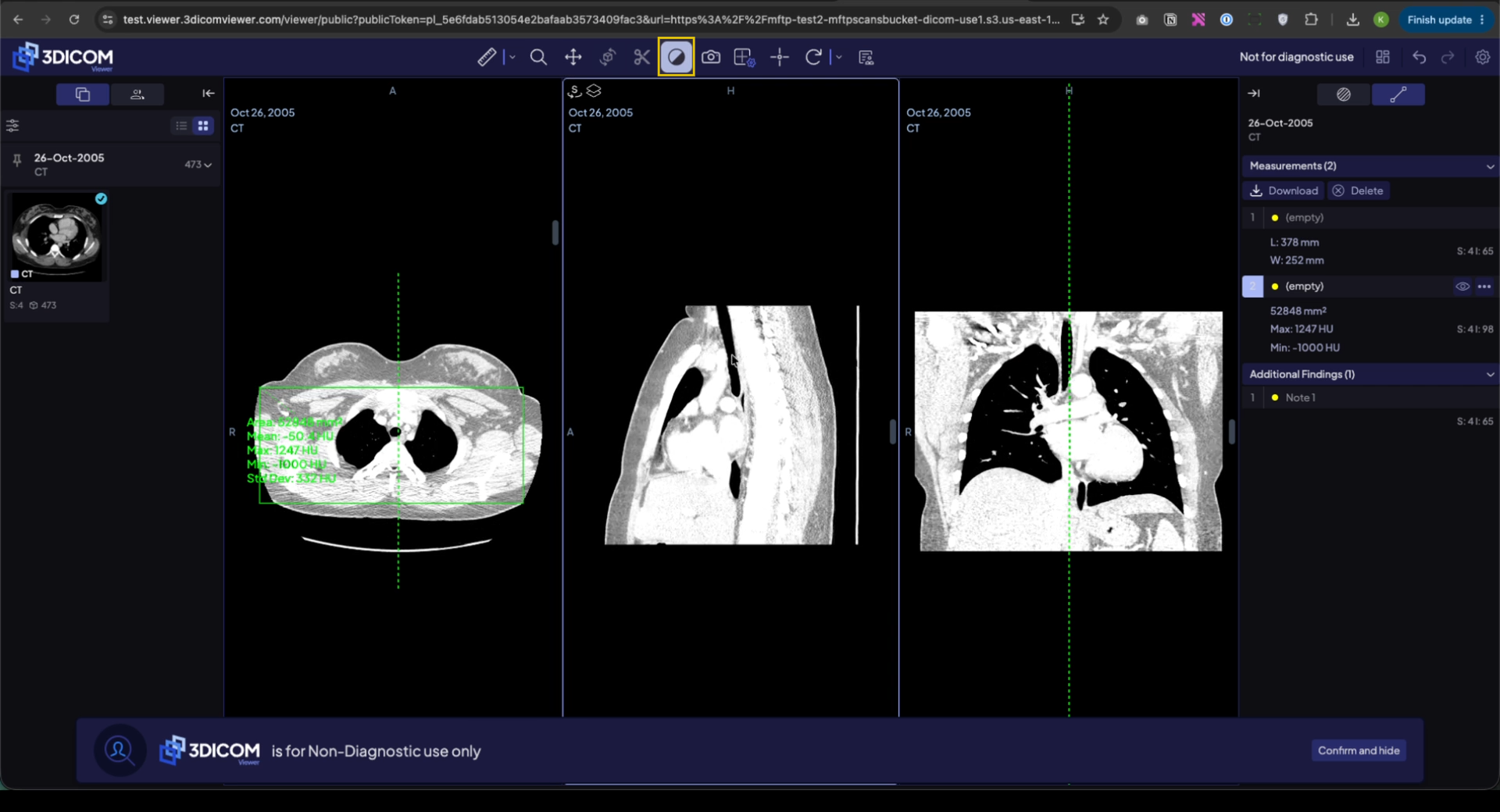Click the axial viewport slice scrollbar
The height and width of the screenshot is (812, 1500).
point(555,233)
